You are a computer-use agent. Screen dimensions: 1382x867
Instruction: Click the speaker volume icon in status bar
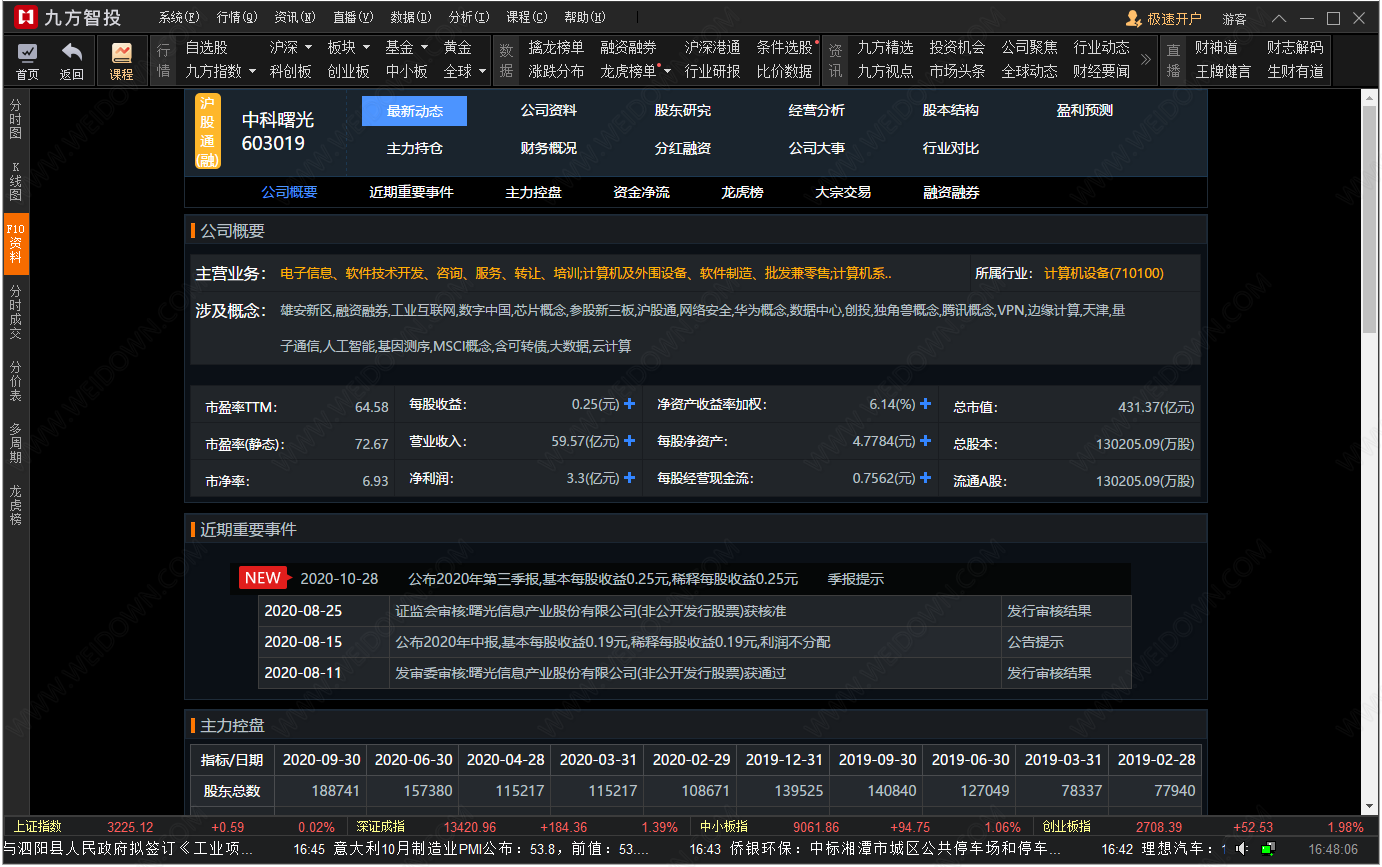tap(1240, 849)
